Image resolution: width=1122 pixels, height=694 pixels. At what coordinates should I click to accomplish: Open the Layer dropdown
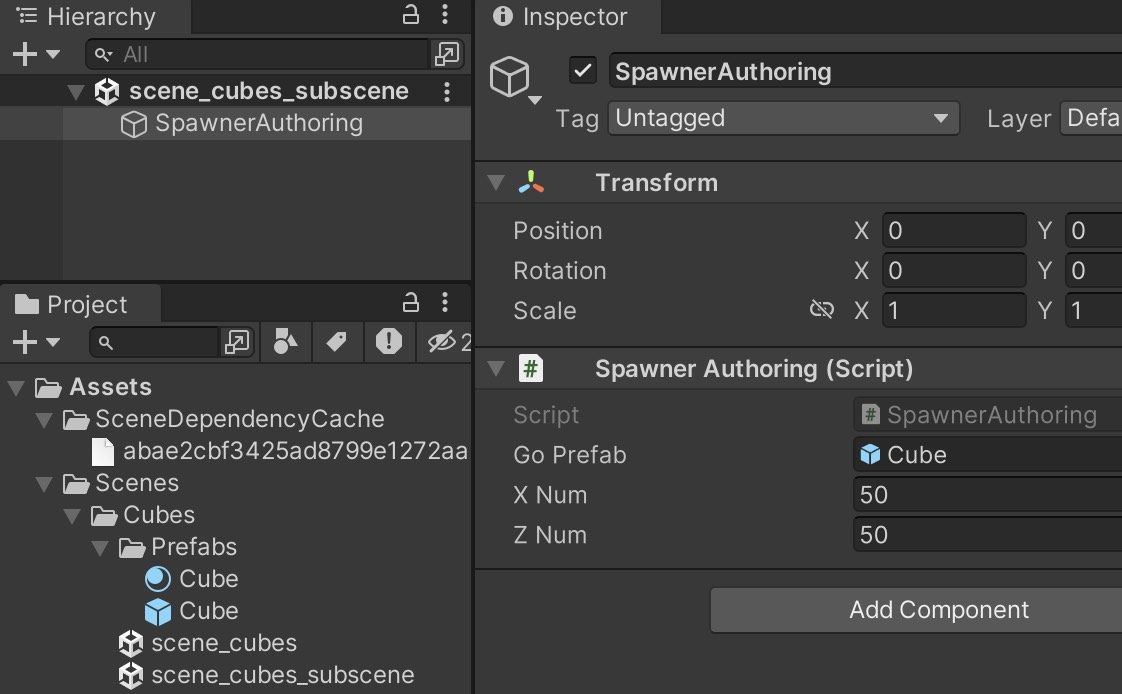click(1091, 118)
